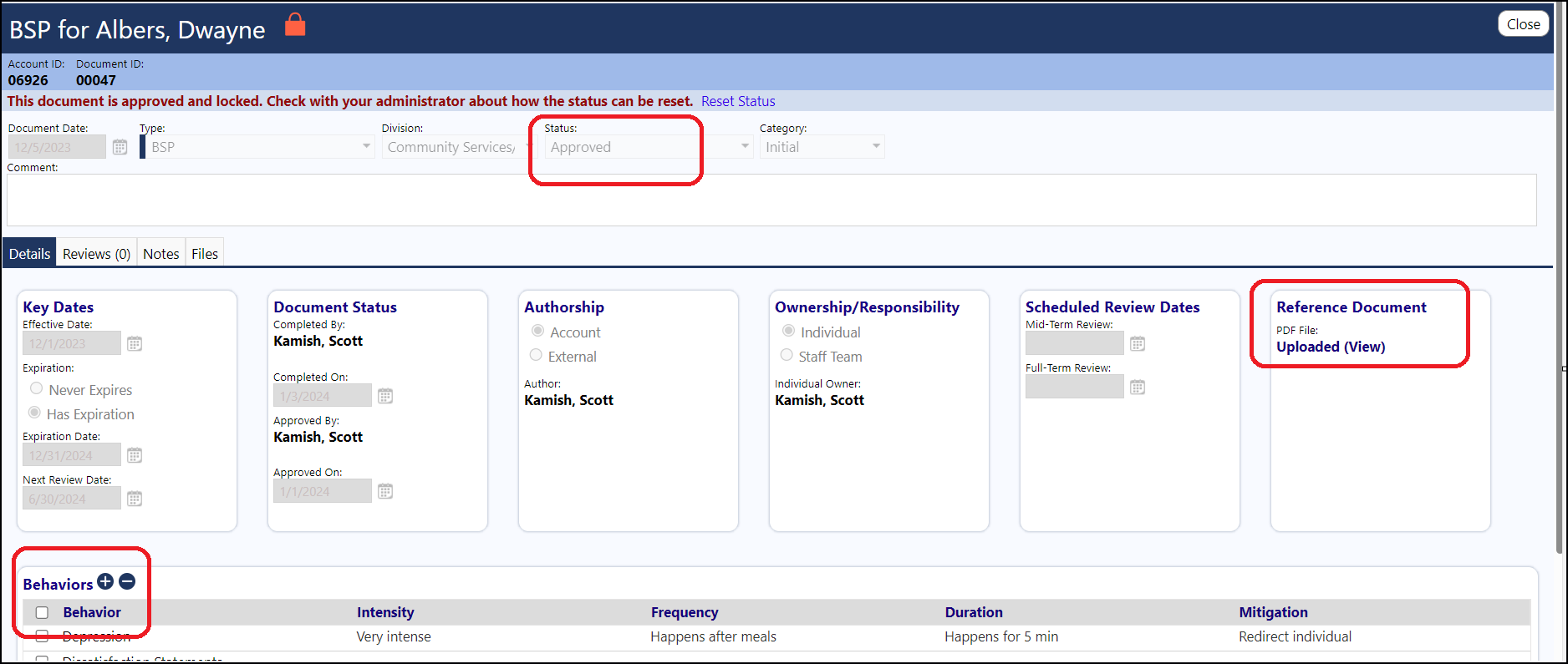Remove a behavior with the minus icon
Image resolution: width=1568 pixels, height=664 pixels.
pyautogui.click(x=127, y=581)
